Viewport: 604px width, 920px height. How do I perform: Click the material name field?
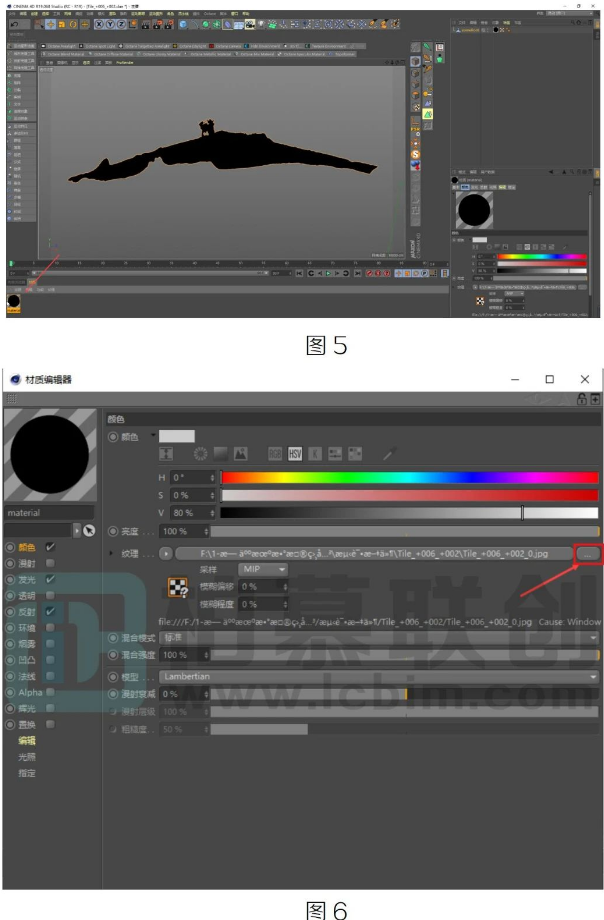[49, 513]
